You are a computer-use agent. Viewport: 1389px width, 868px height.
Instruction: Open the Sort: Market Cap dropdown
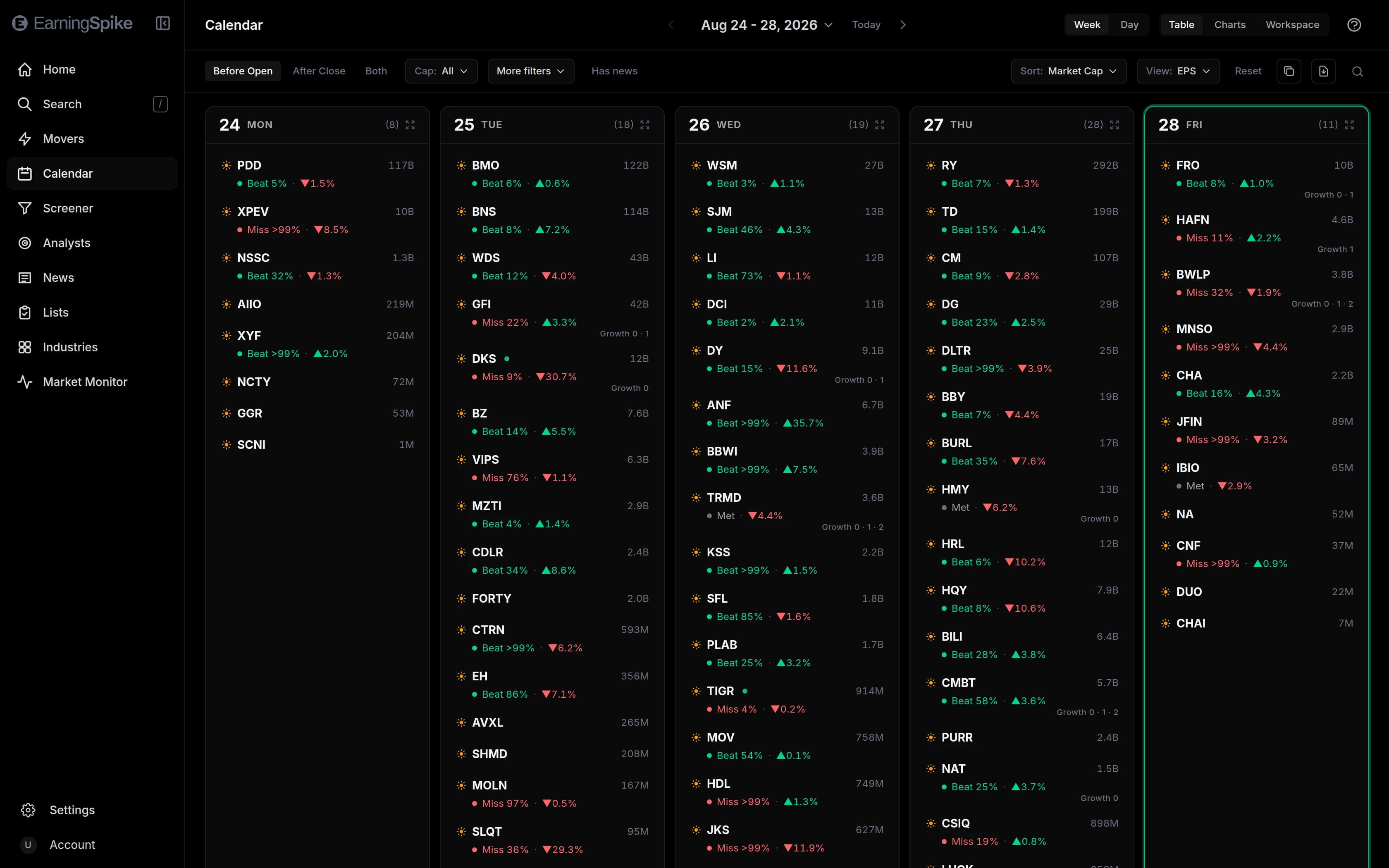click(x=1068, y=71)
